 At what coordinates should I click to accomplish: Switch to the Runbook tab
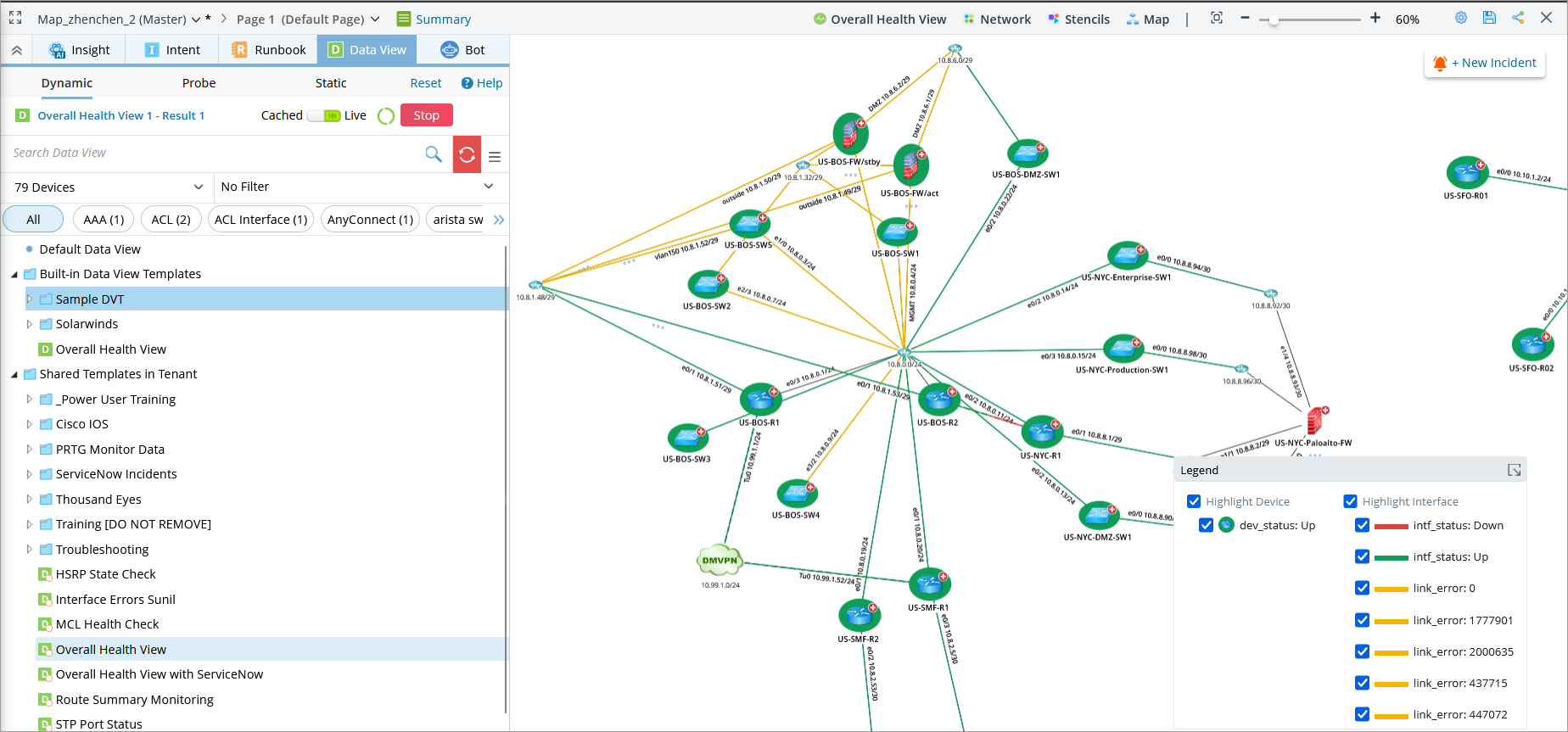click(x=268, y=50)
